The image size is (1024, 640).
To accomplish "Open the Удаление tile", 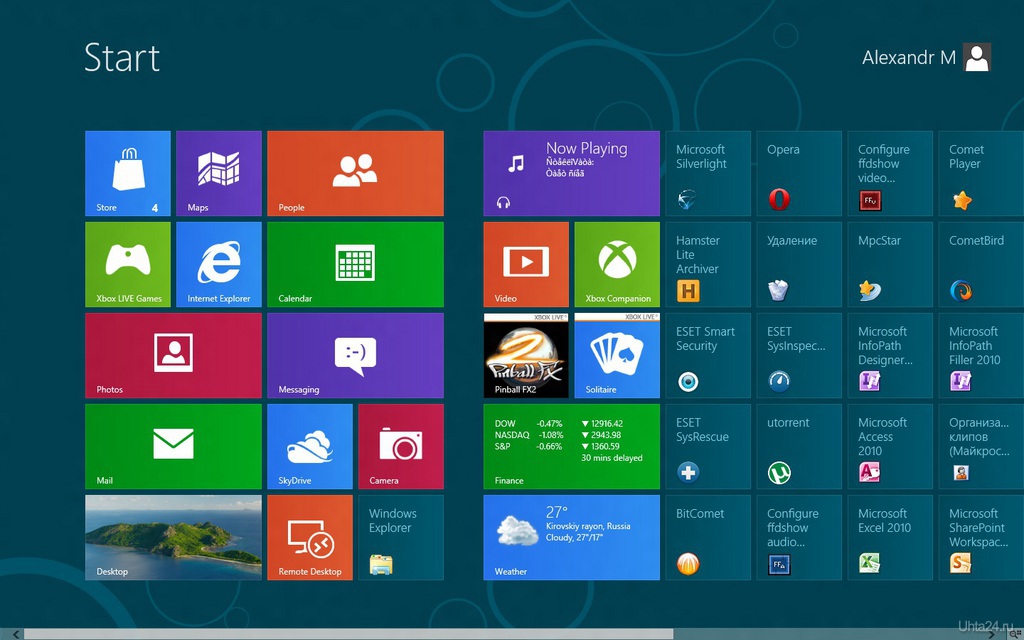I will 799,264.
